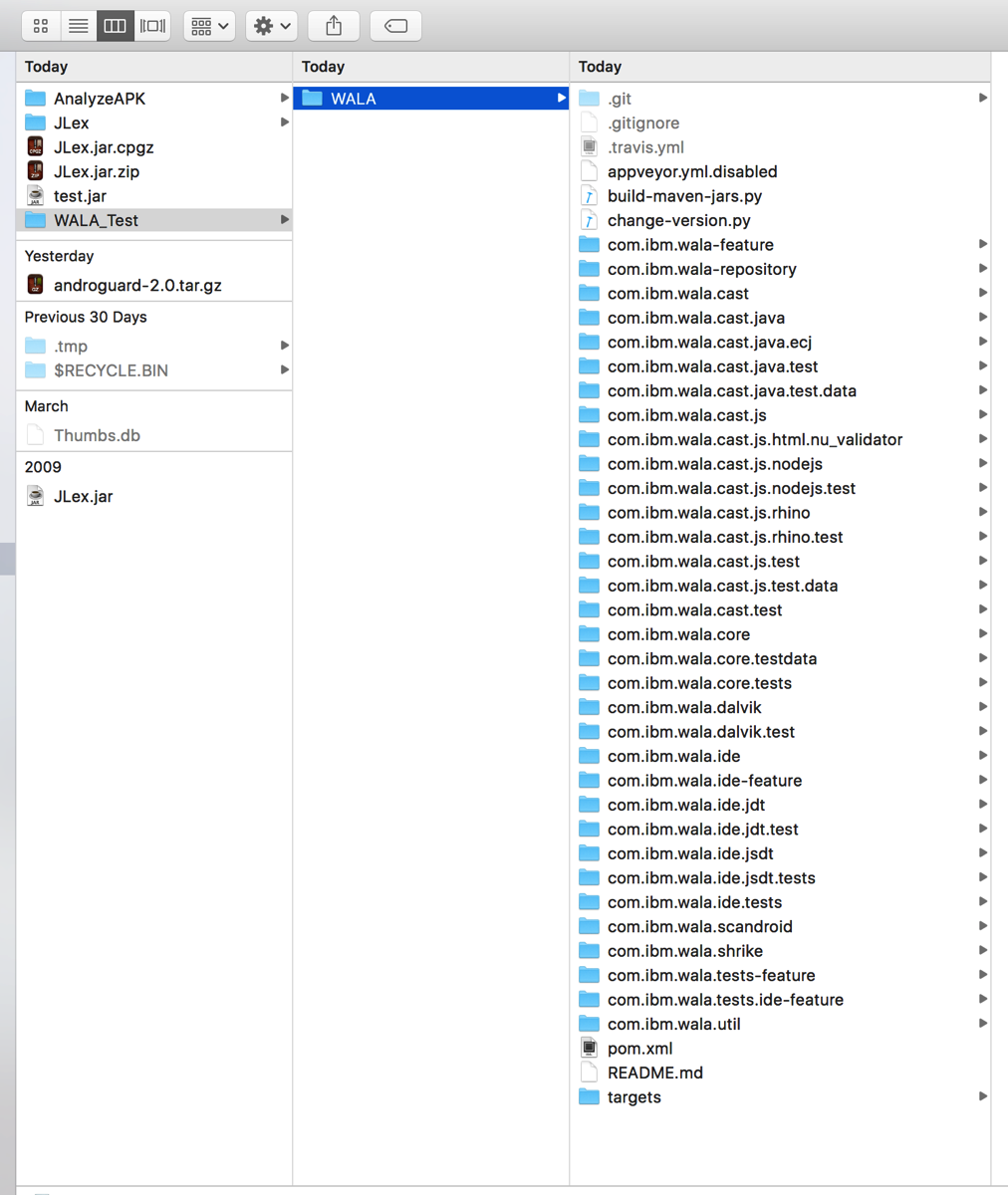The width and height of the screenshot is (1008, 1195).
Task: Click the androguard-2.0.tar.gz archive icon
Action: [36, 285]
